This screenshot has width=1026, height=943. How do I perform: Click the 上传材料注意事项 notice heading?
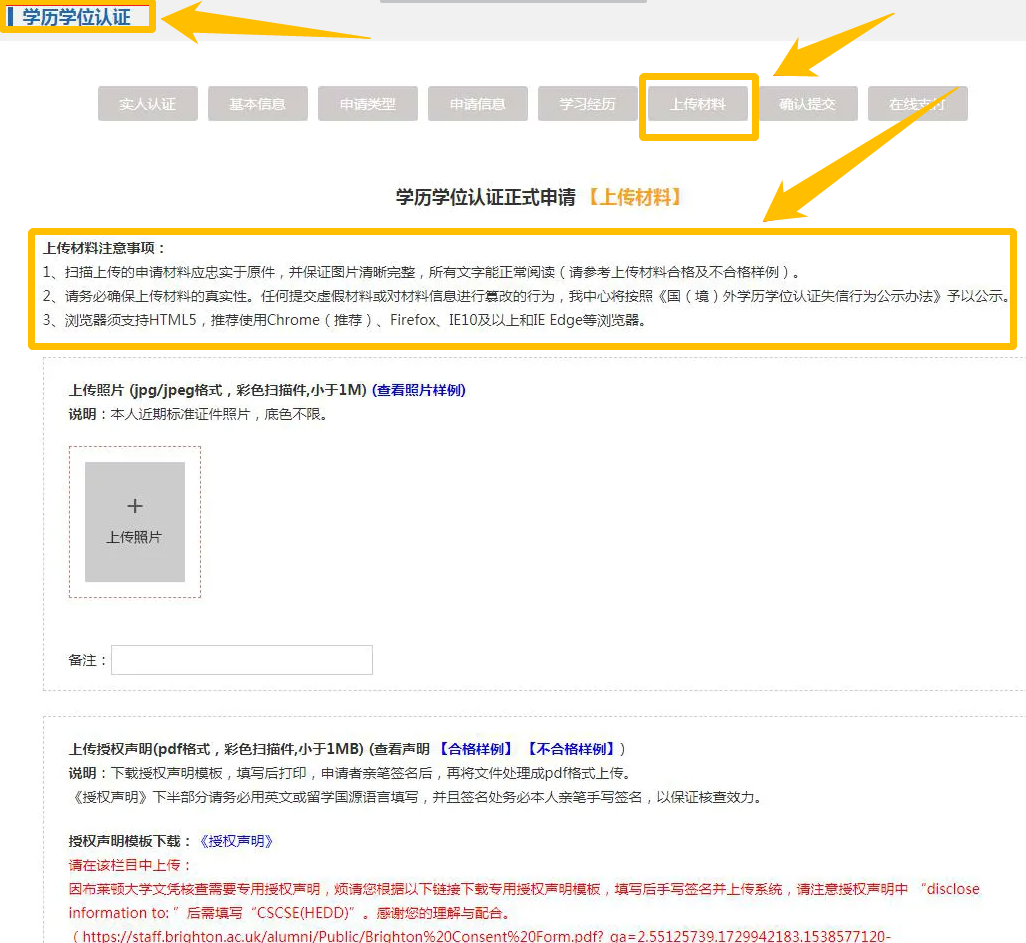104,248
